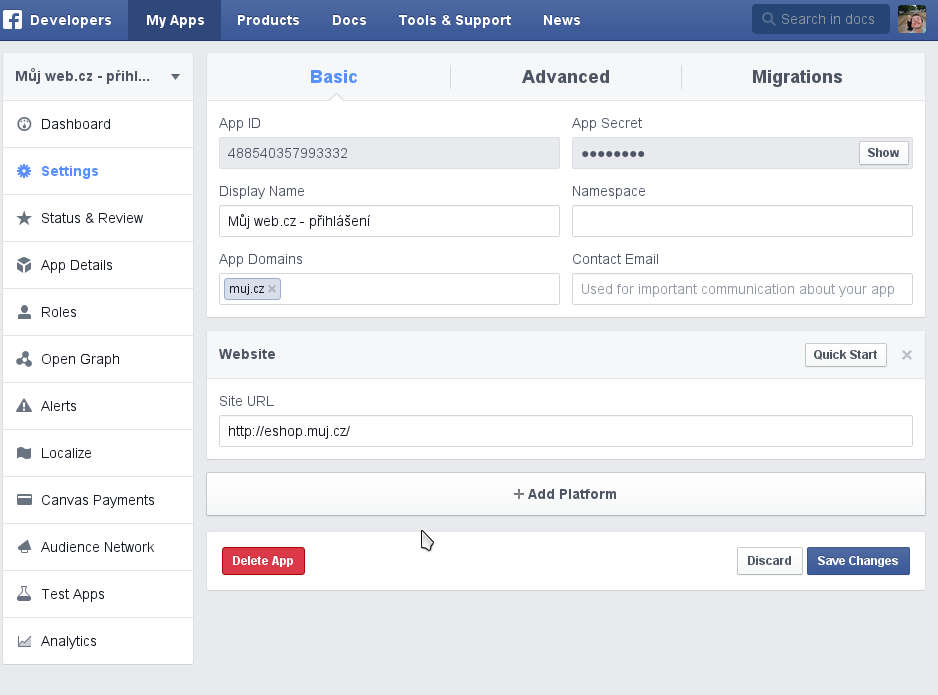This screenshot has height=695, width=938.
Task: Go to Developers home link
Action: point(71,20)
